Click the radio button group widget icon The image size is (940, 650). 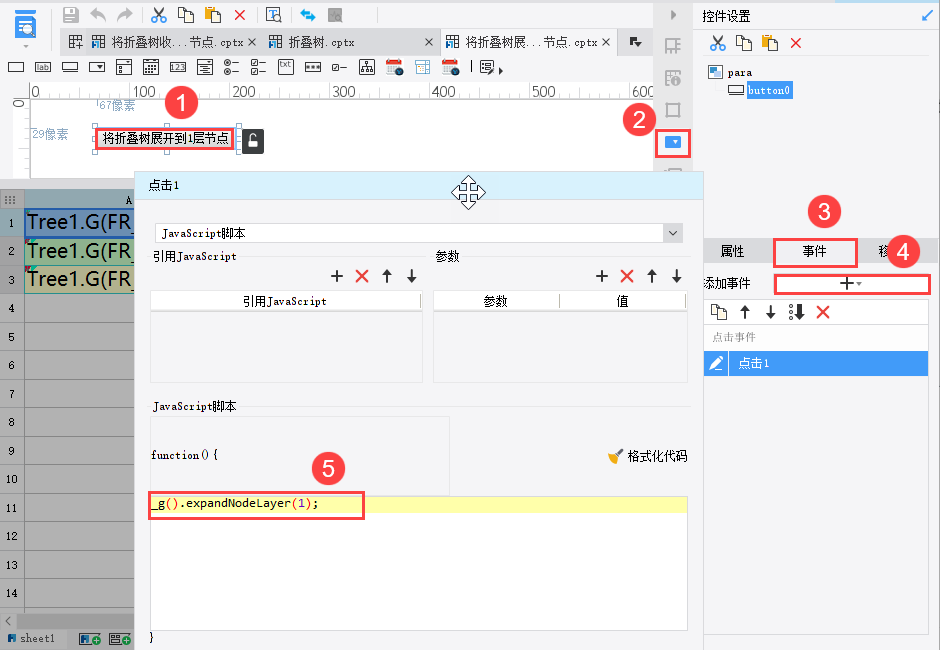(231, 67)
